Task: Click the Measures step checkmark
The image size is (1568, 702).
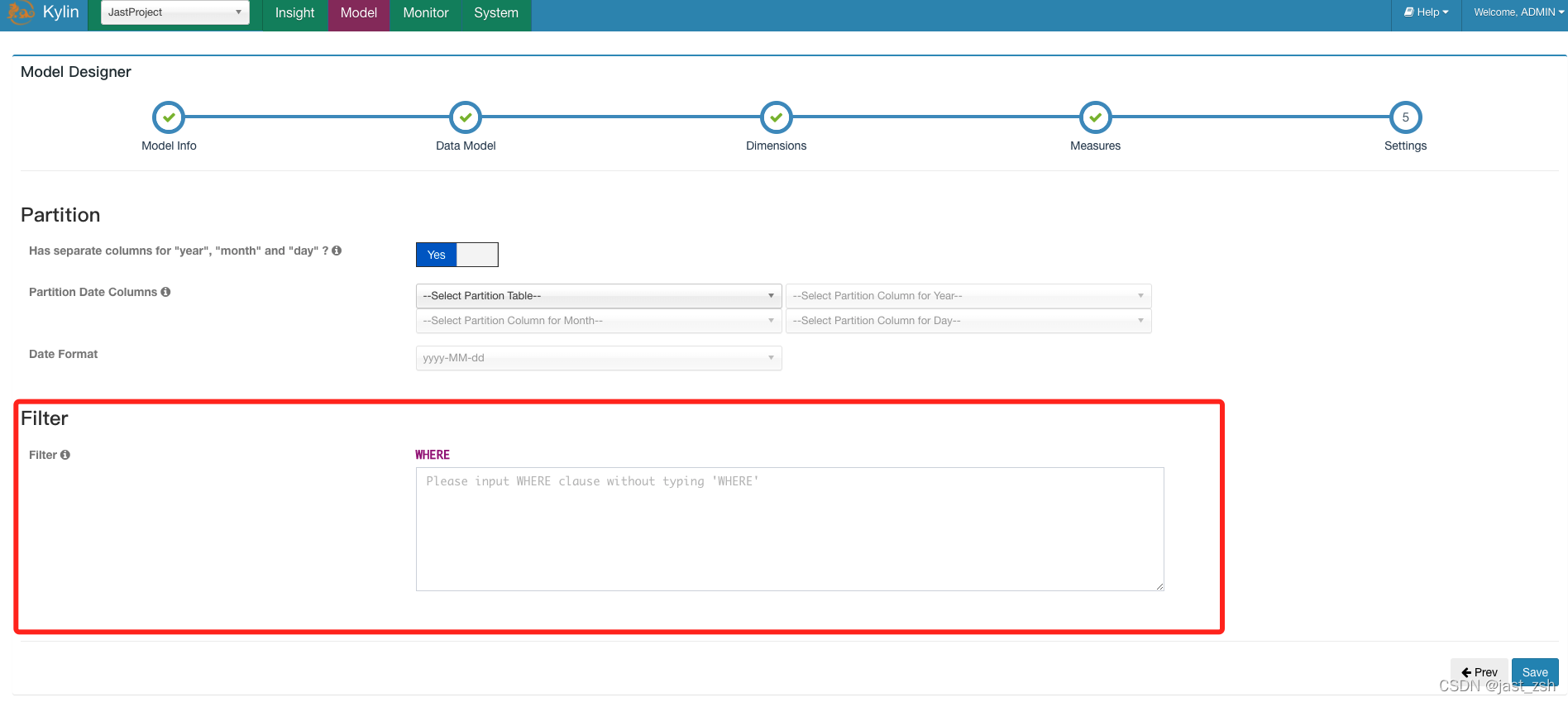Action: (1096, 117)
